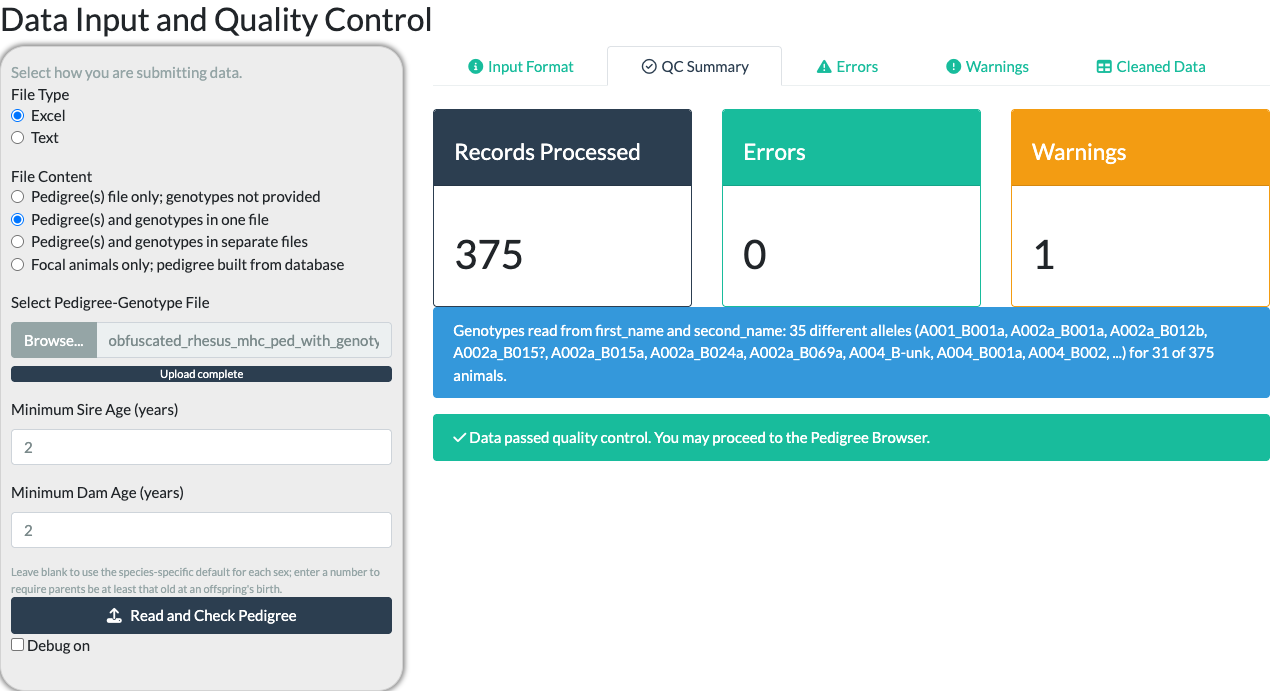This screenshot has height=691, width=1270.
Task: Choose Focal animals only option
Action: [x=17, y=265]
